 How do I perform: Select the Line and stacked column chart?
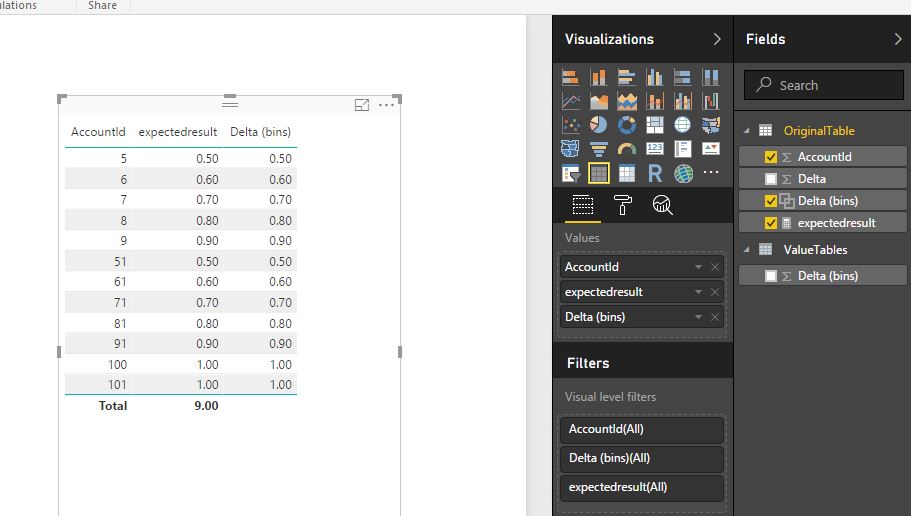point(655,101)
